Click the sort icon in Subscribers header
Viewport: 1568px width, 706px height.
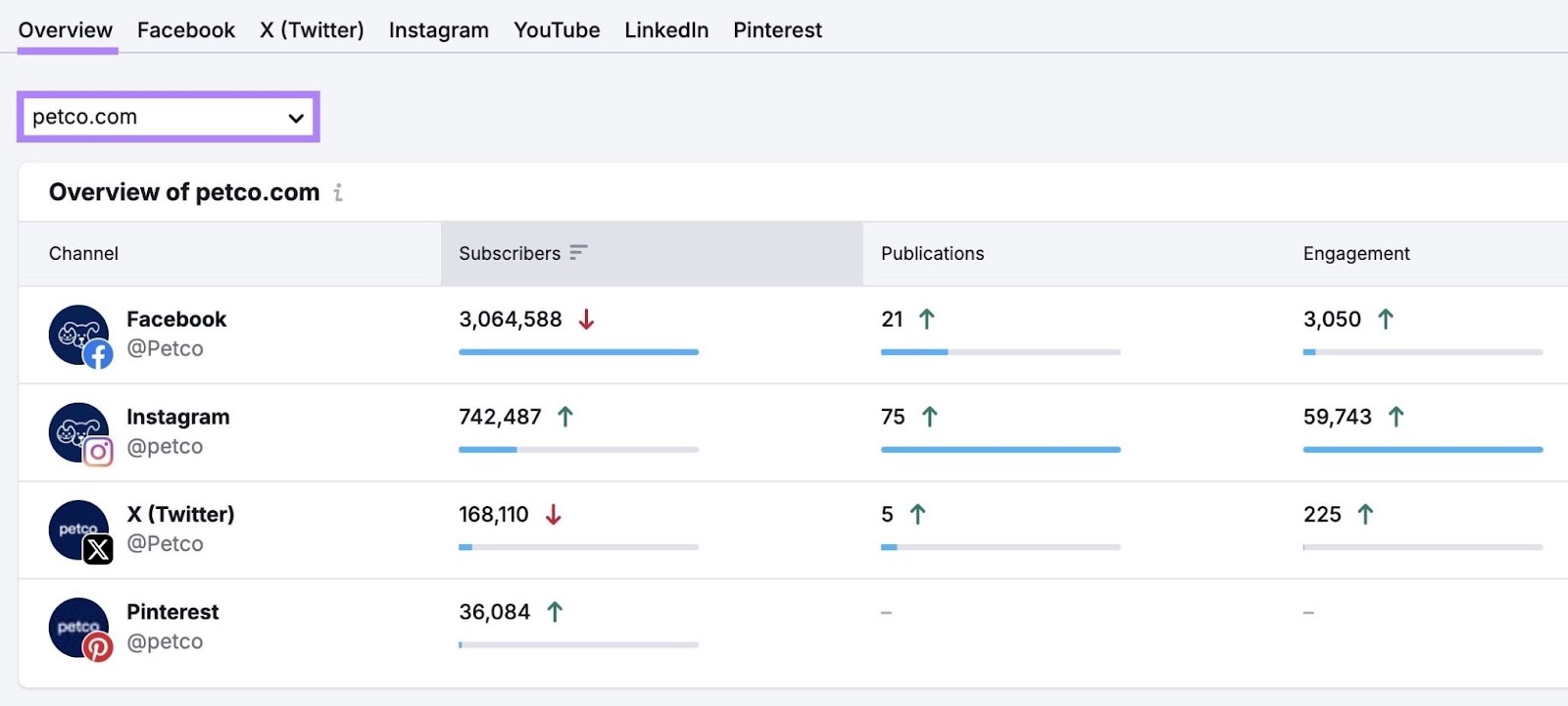click(578, 253)
